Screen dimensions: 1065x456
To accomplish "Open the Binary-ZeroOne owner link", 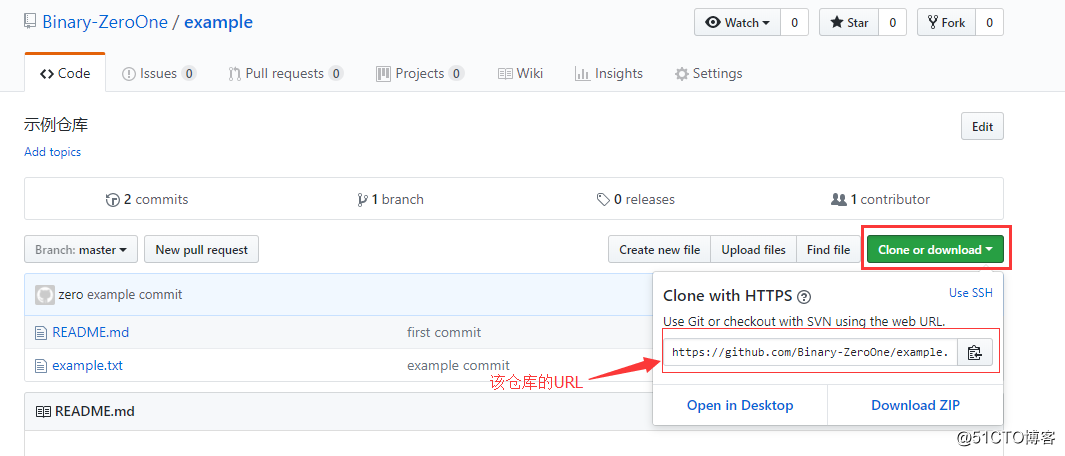I will click(x=105, y=22).
